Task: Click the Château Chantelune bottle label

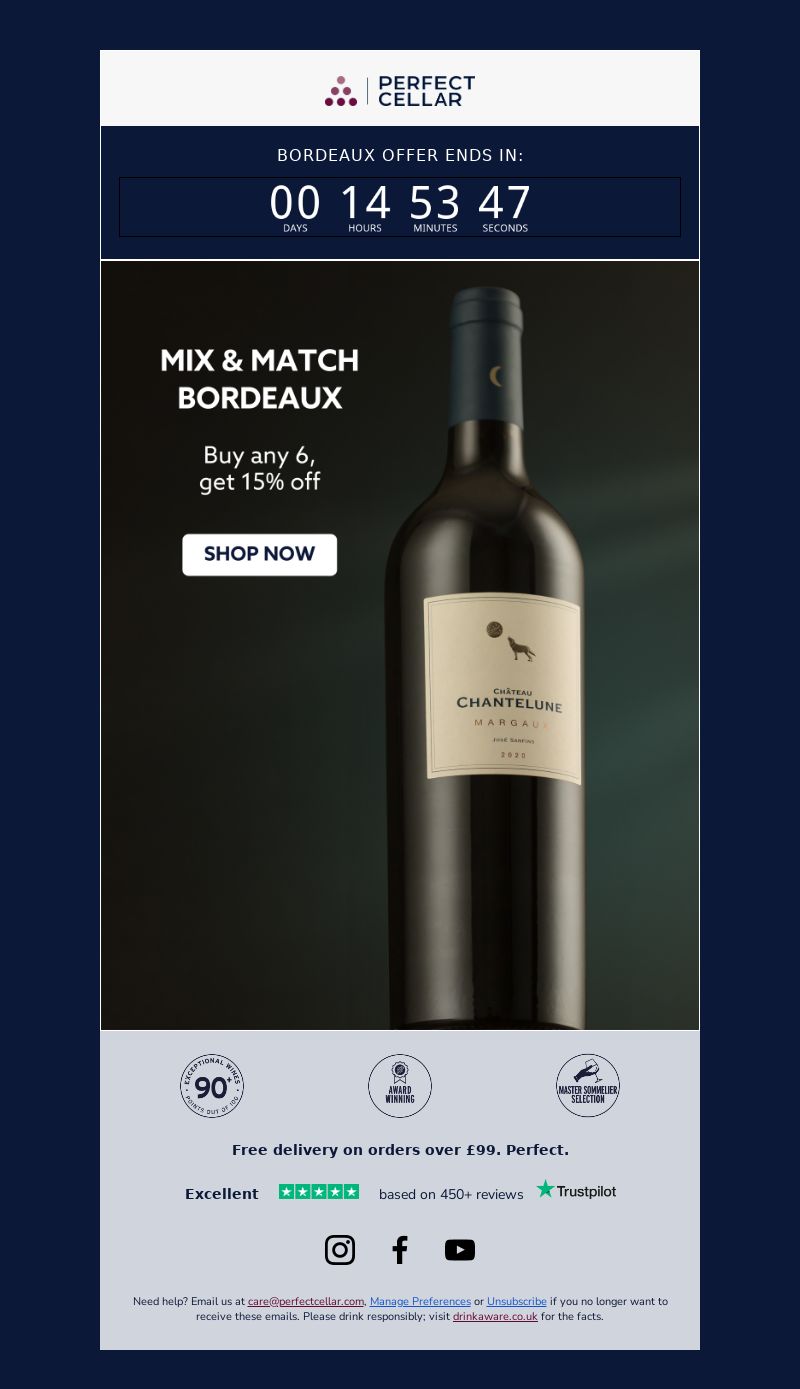Action: pyautogui.click(x=502, y=687)
